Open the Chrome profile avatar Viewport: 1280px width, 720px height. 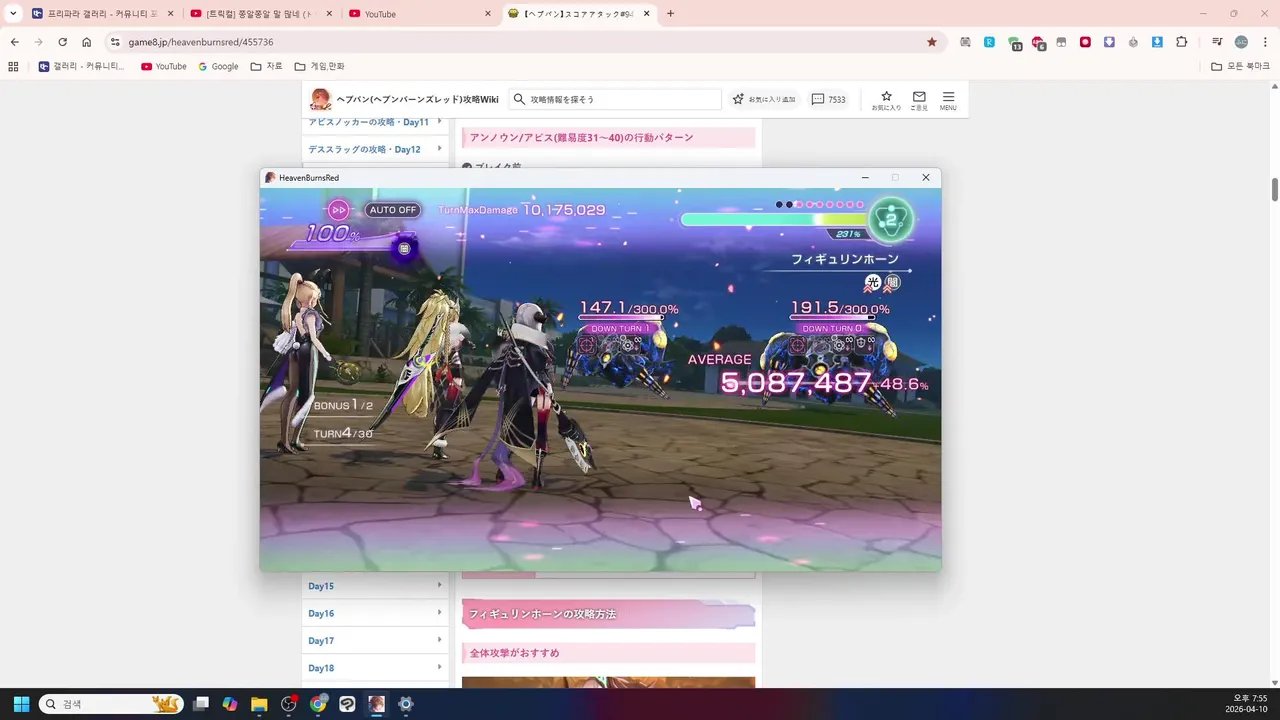(x=1241, y=42)
